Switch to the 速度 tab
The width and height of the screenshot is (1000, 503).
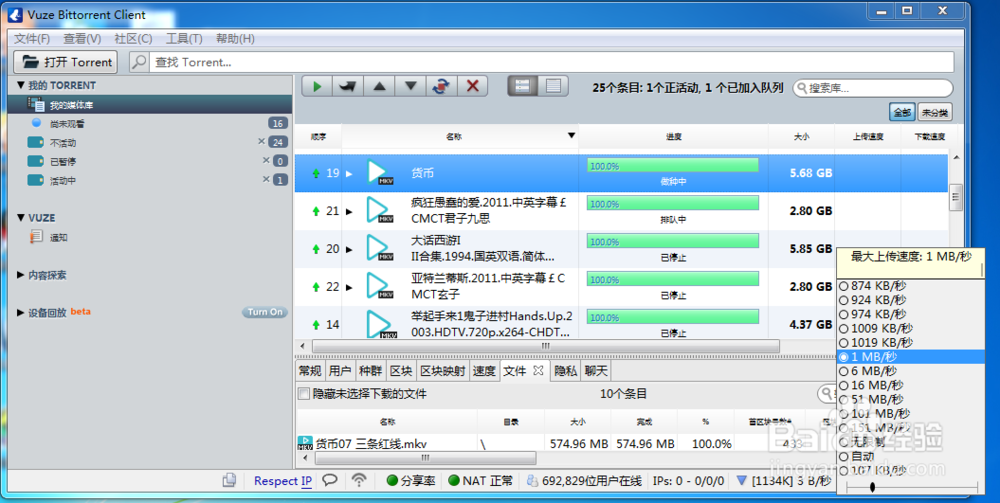coord(484,370)
